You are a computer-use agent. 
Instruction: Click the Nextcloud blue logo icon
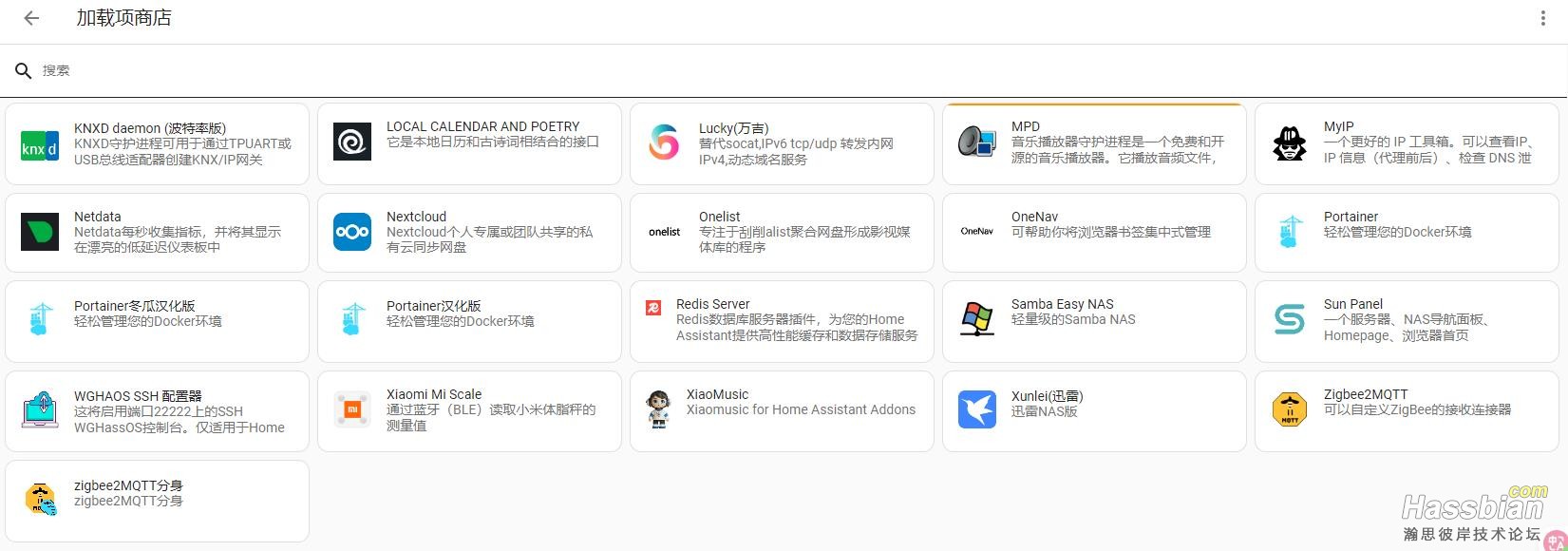click(352, 232)
